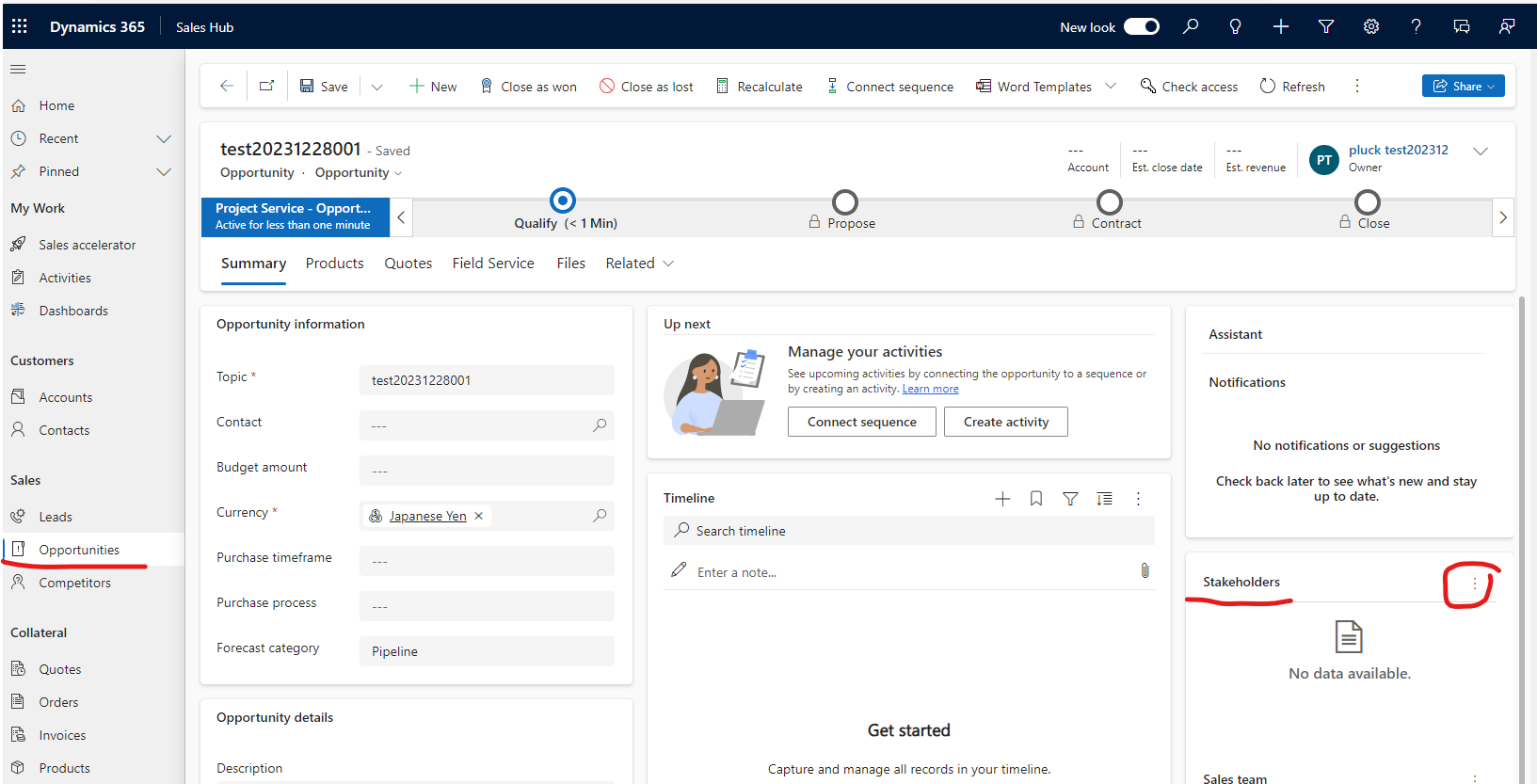Click New in the command bar
The height and width of the screenshot is (784, 1537).
pyautogui.click(x=433, y=87)
